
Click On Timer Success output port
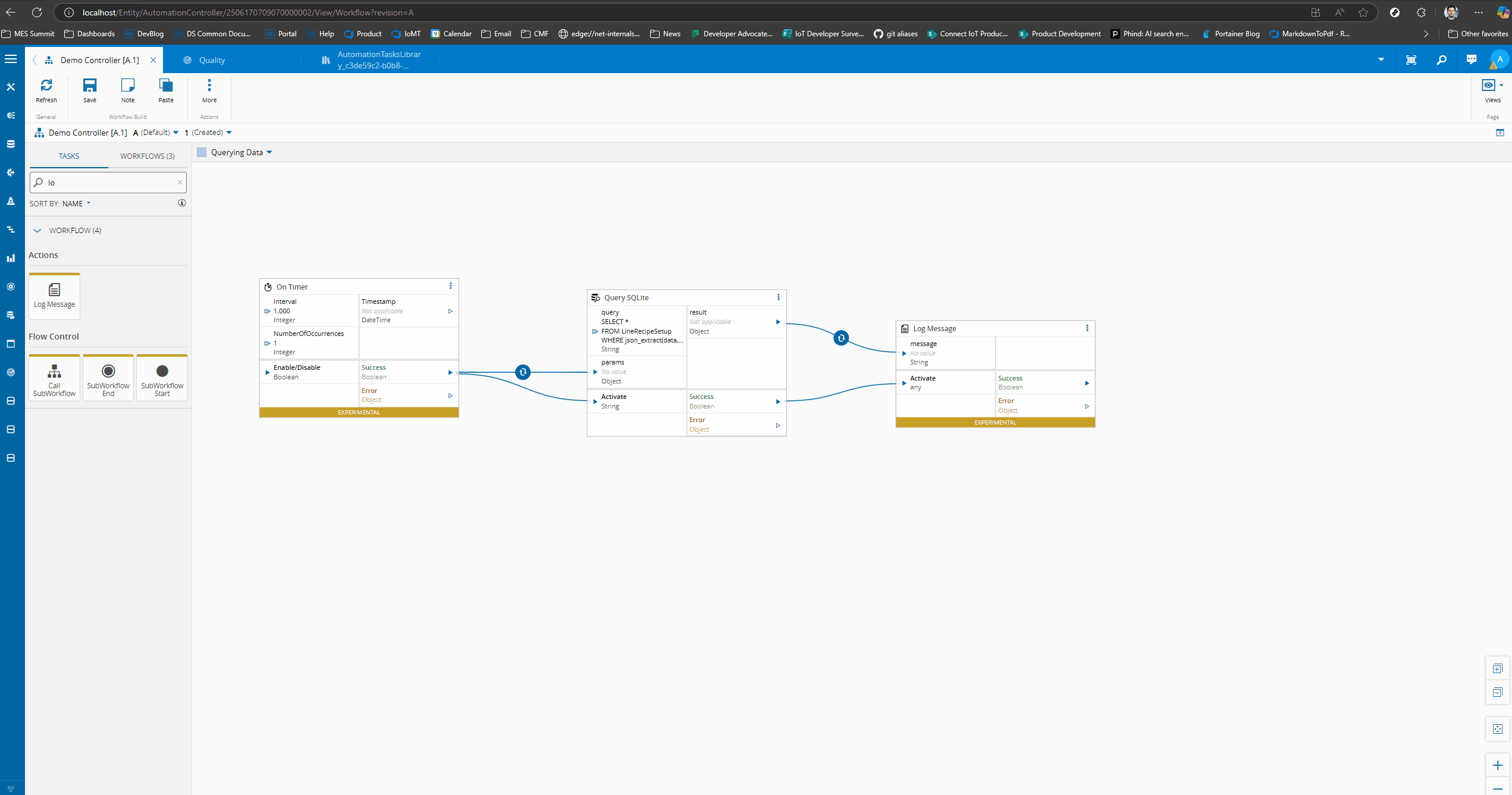450,372
